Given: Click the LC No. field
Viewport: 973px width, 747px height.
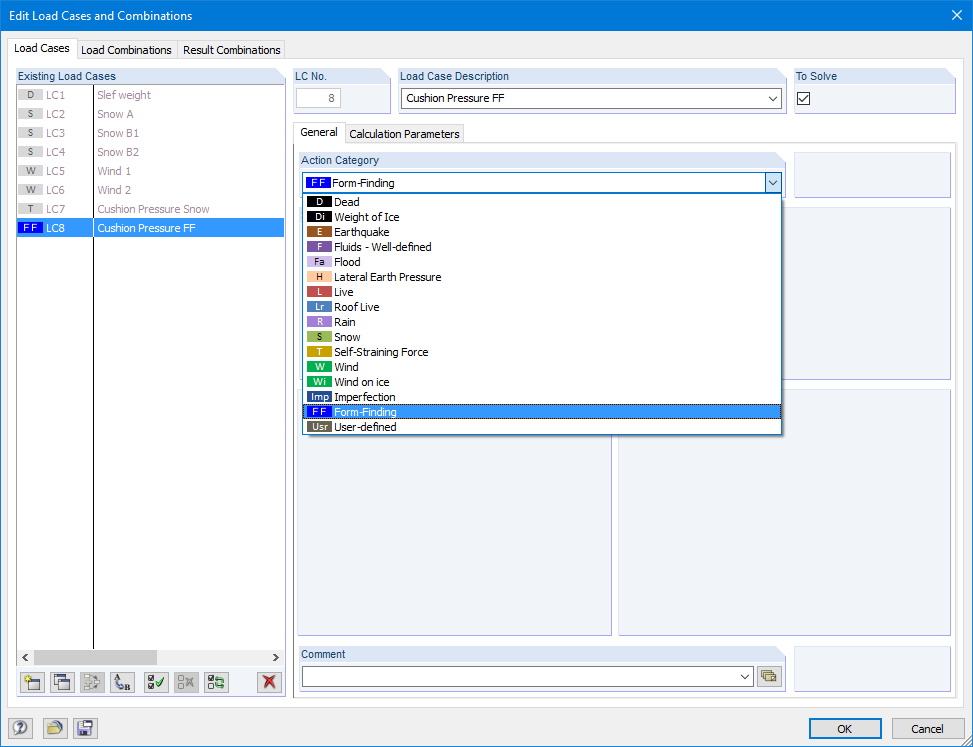Looking at the screenshot, I should pos(318,98).
